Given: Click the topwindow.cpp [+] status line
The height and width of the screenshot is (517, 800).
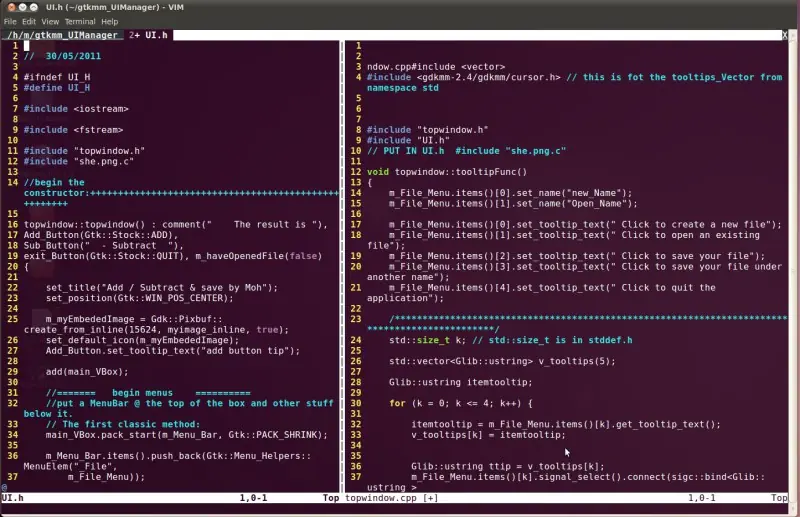Looking at the screenshot, I should (391, 498).
